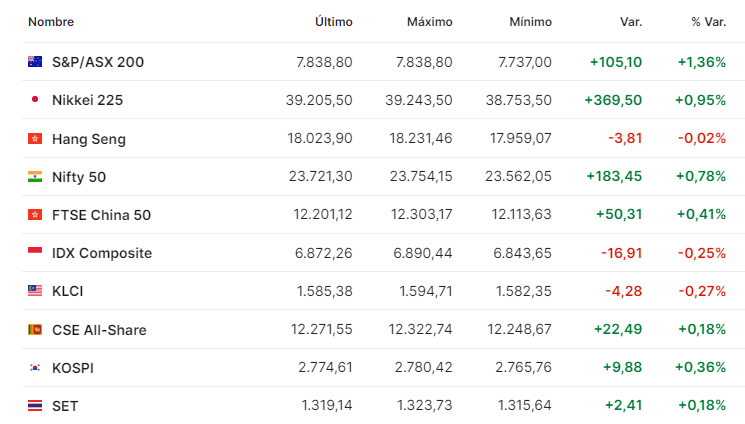Click the India flag icon next to Nifty 50
The height and width of the screenshot is (424, 745).
click(x=35, y=176)
